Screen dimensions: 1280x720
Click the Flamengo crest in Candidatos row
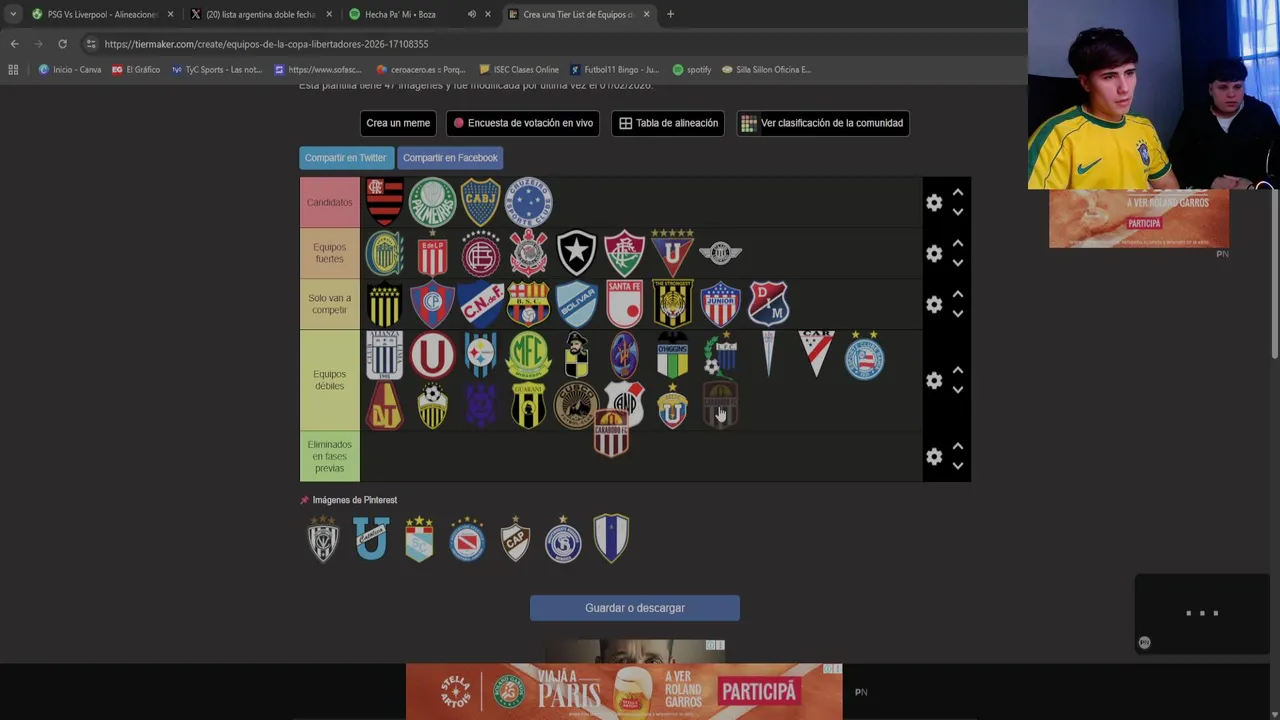(384, 202)
